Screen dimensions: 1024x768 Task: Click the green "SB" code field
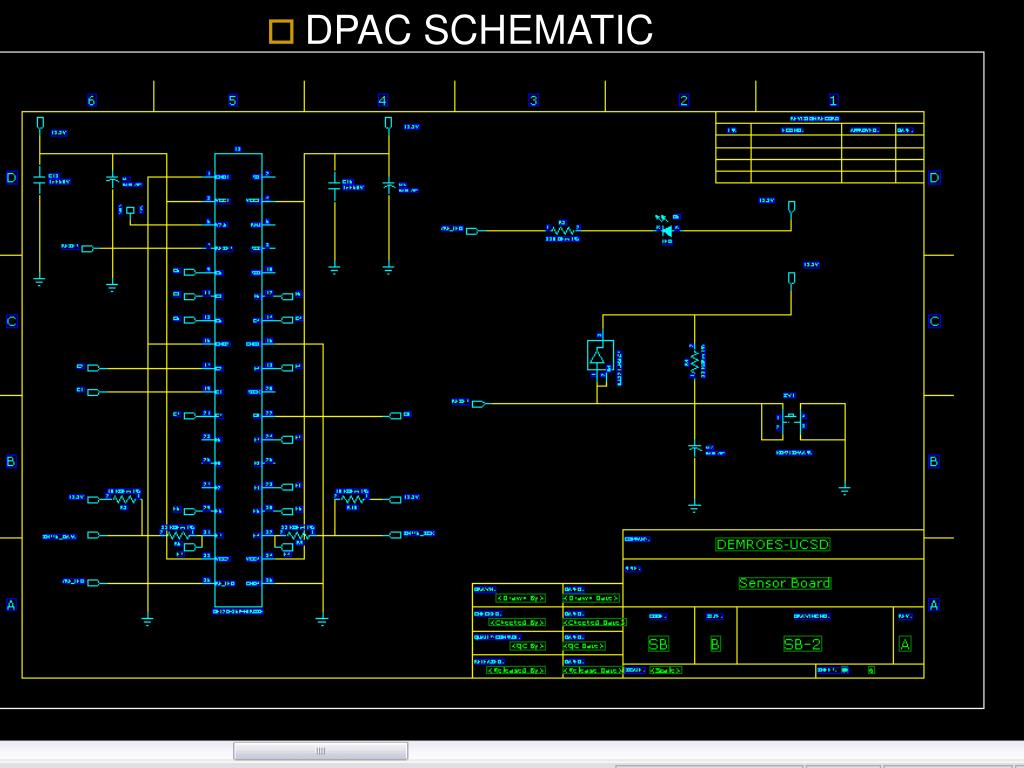point(658,644)
